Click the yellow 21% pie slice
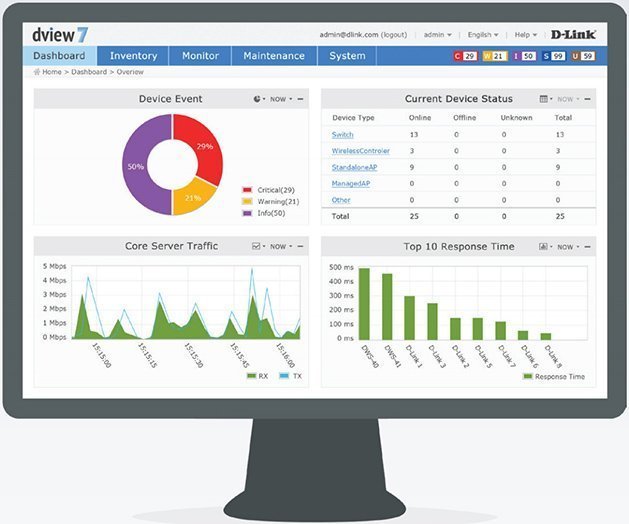Screen dimensions: 629x524 (x=193, y=197)
